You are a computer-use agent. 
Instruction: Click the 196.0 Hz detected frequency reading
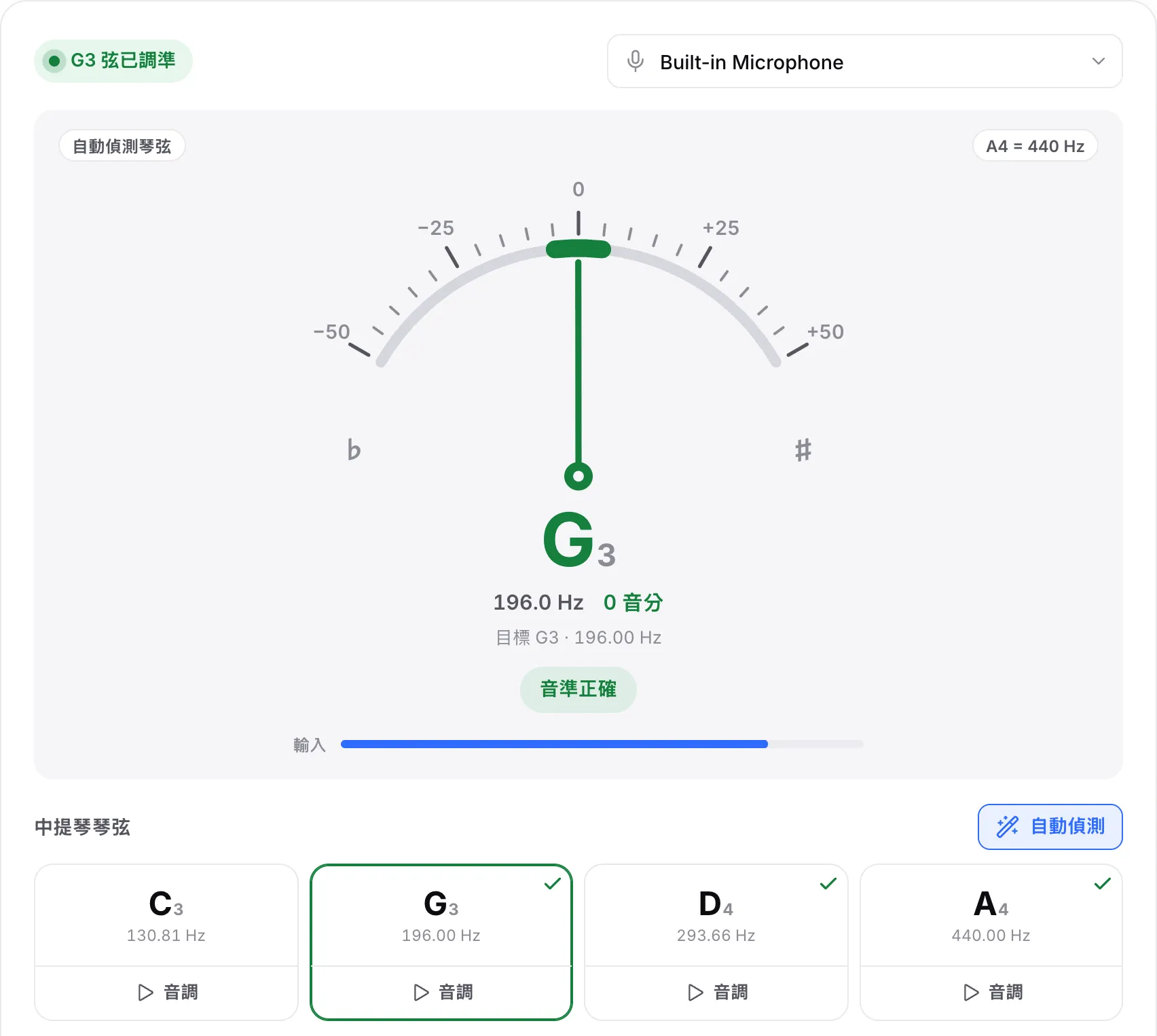point(538,602)
